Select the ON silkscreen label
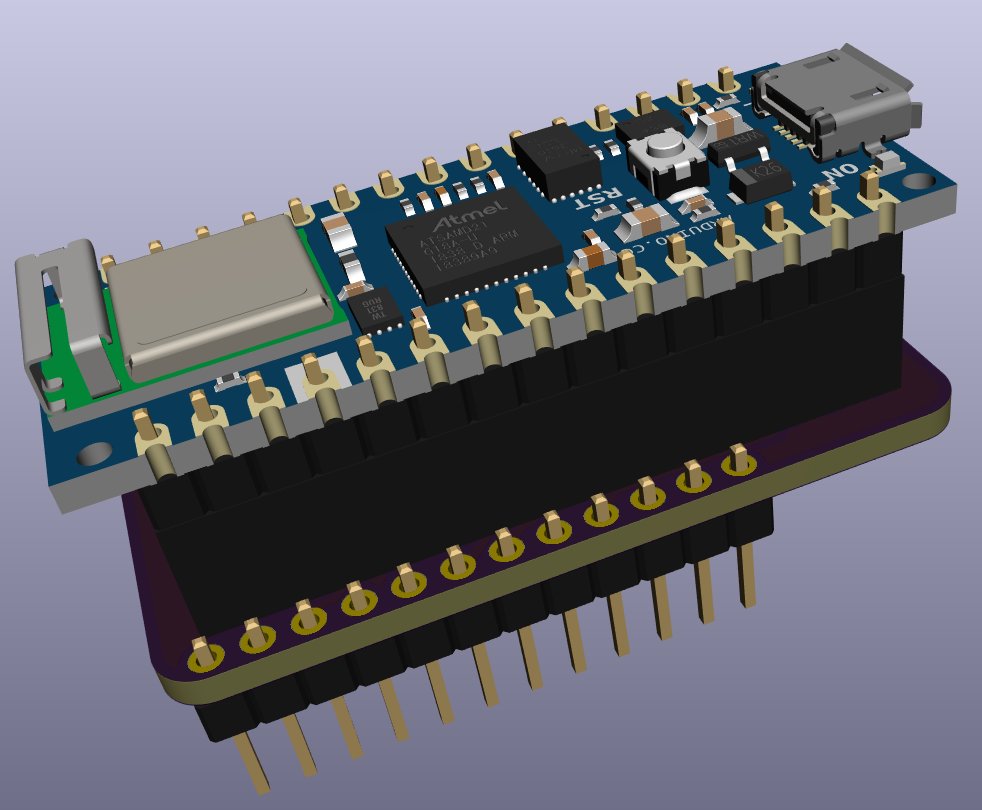 (x=840, y=170)
